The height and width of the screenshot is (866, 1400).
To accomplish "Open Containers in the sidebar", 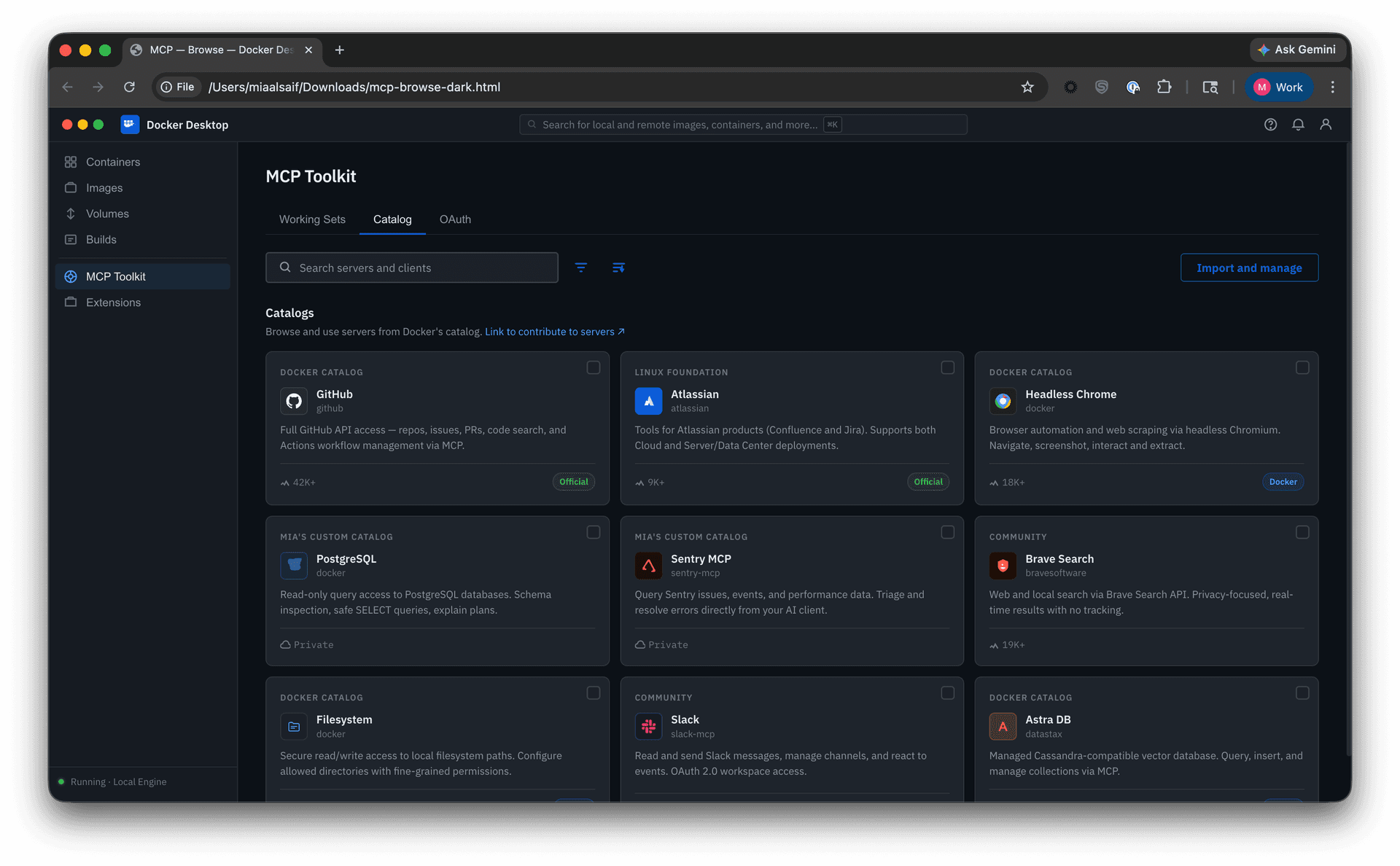I will [112, 162].
